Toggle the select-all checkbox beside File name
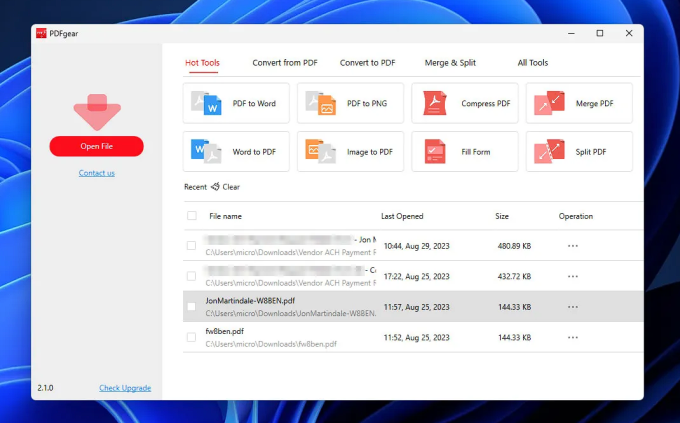The image size is (680, 423). (192, 216)
